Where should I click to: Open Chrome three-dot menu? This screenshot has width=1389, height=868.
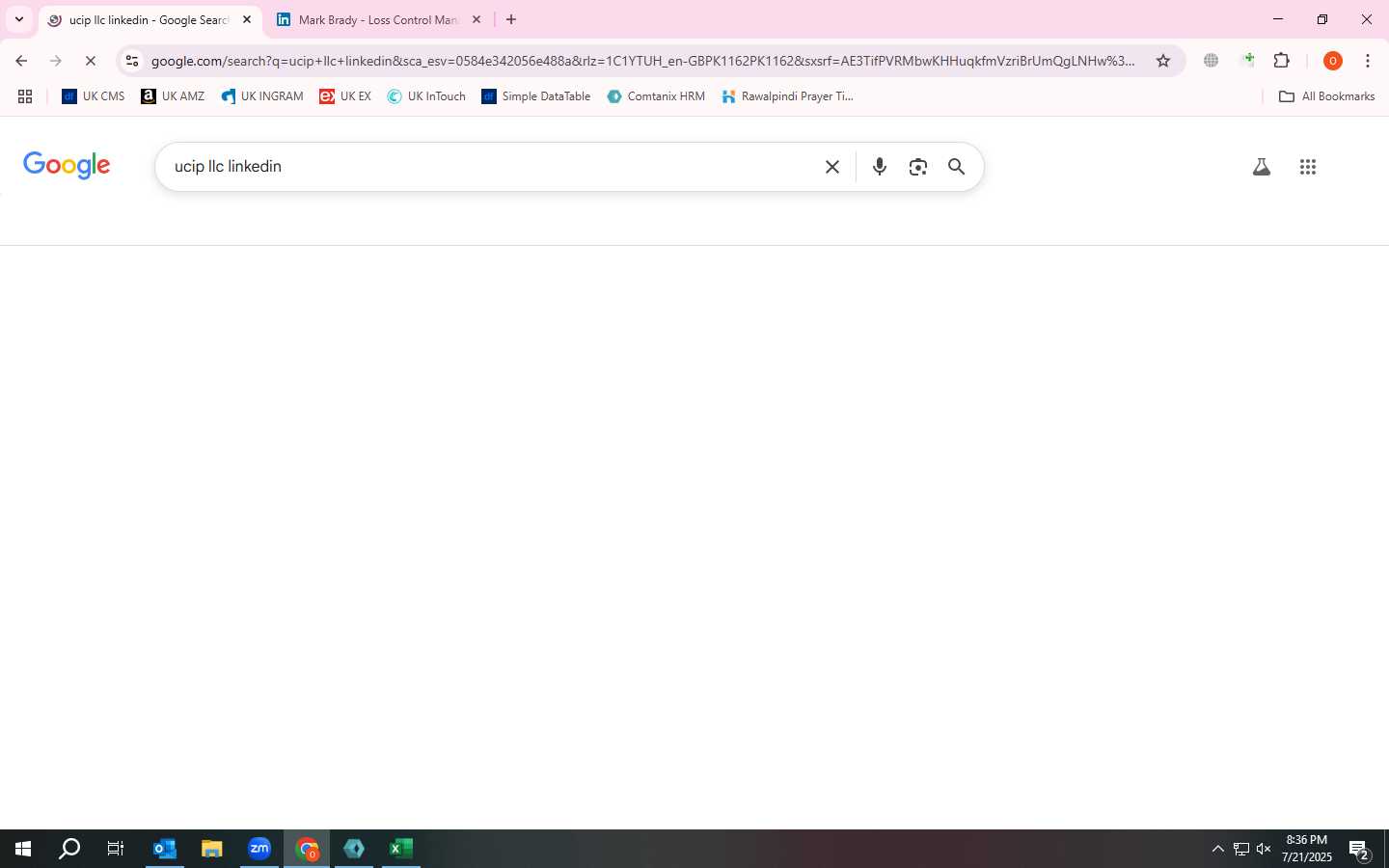[1368, 61]
